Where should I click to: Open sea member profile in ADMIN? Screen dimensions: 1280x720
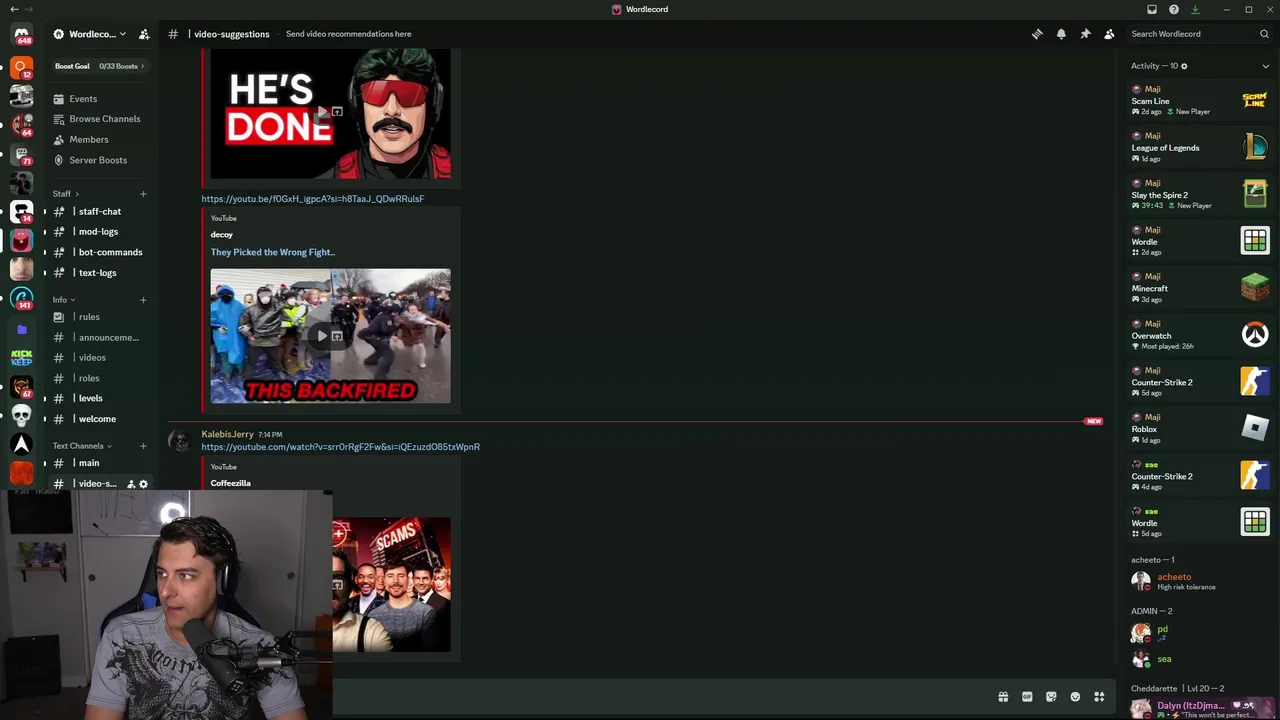1199,659
